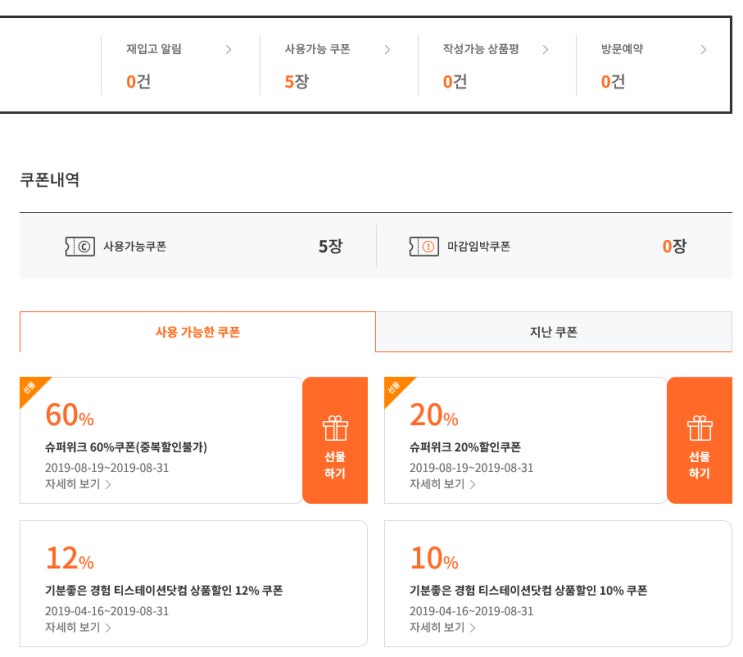
Task: Click the 선물 ribbon on 60% coupon
Action: click(30, 387)
